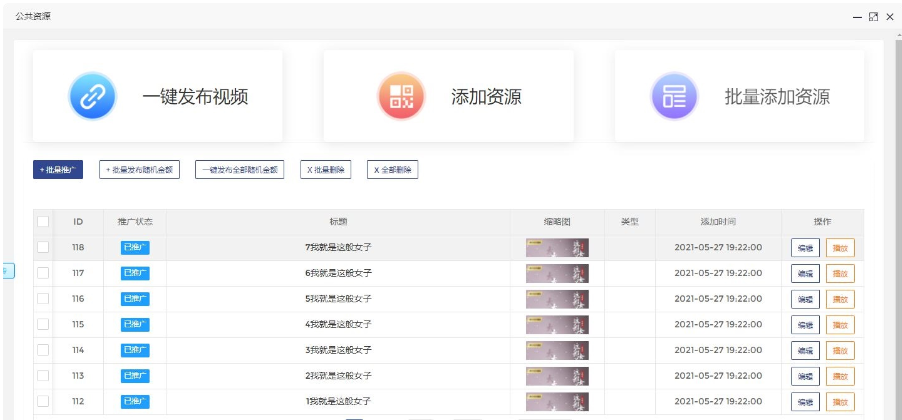The width and height of the screenshot is (902, 420).
Task: Check the box for row ID 116
Action: tap(43, 299)
